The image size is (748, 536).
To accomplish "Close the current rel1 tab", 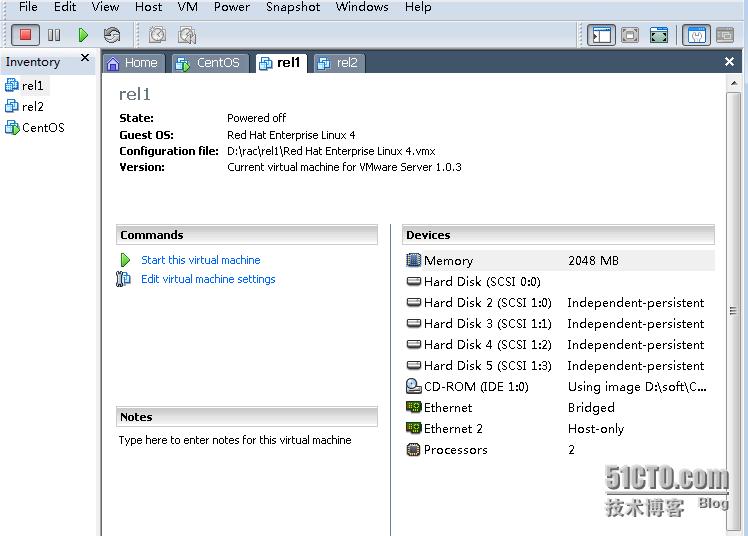I will coord(729,62).
